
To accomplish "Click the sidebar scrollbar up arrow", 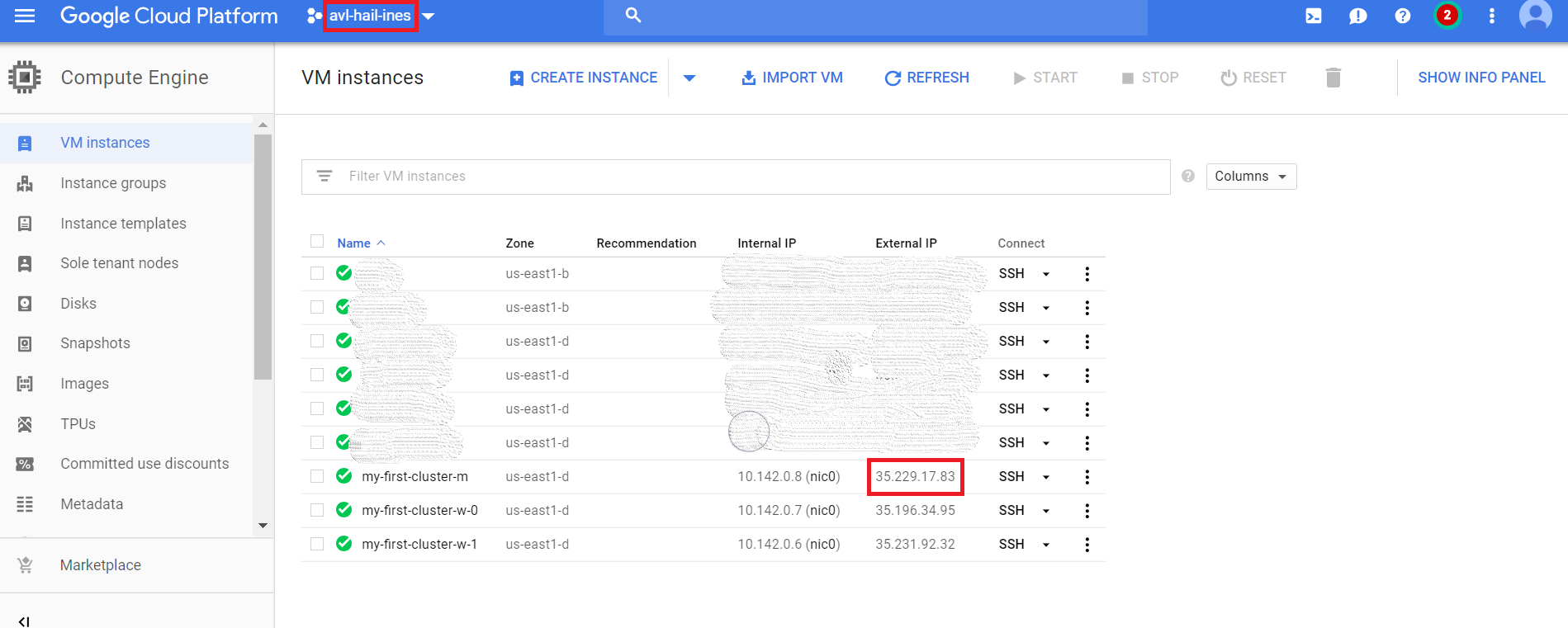I will [263, 125].
